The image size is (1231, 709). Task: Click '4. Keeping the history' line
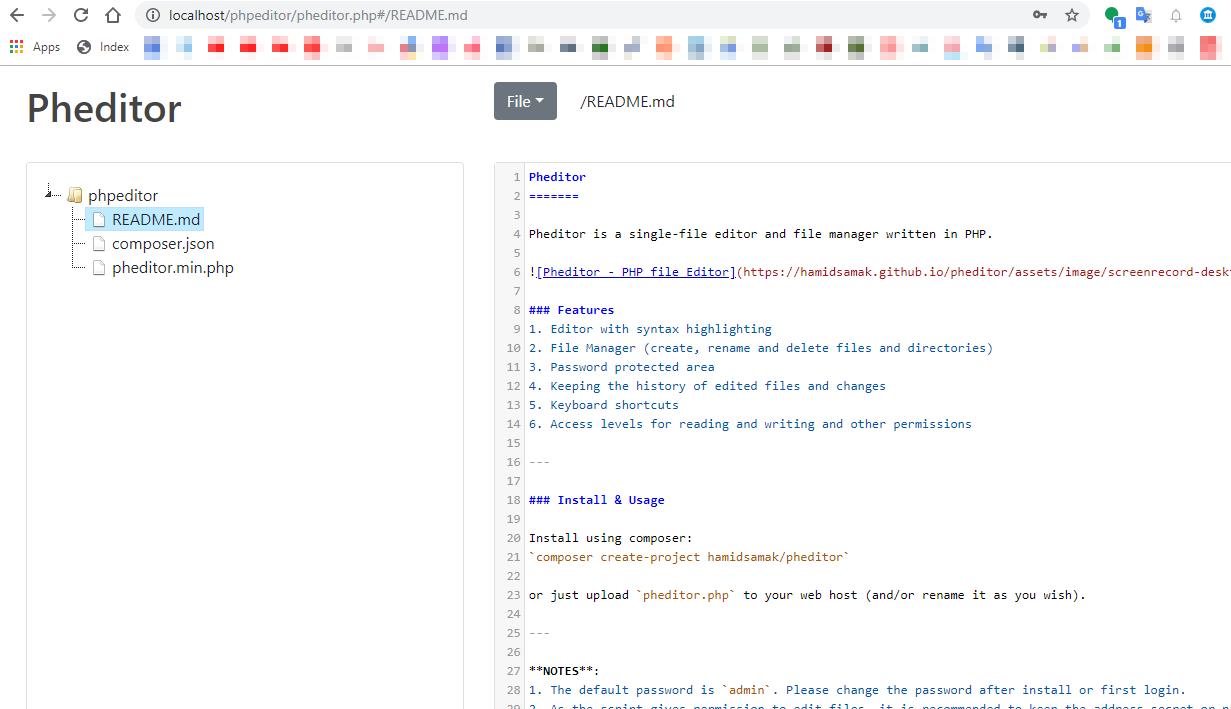707,386
